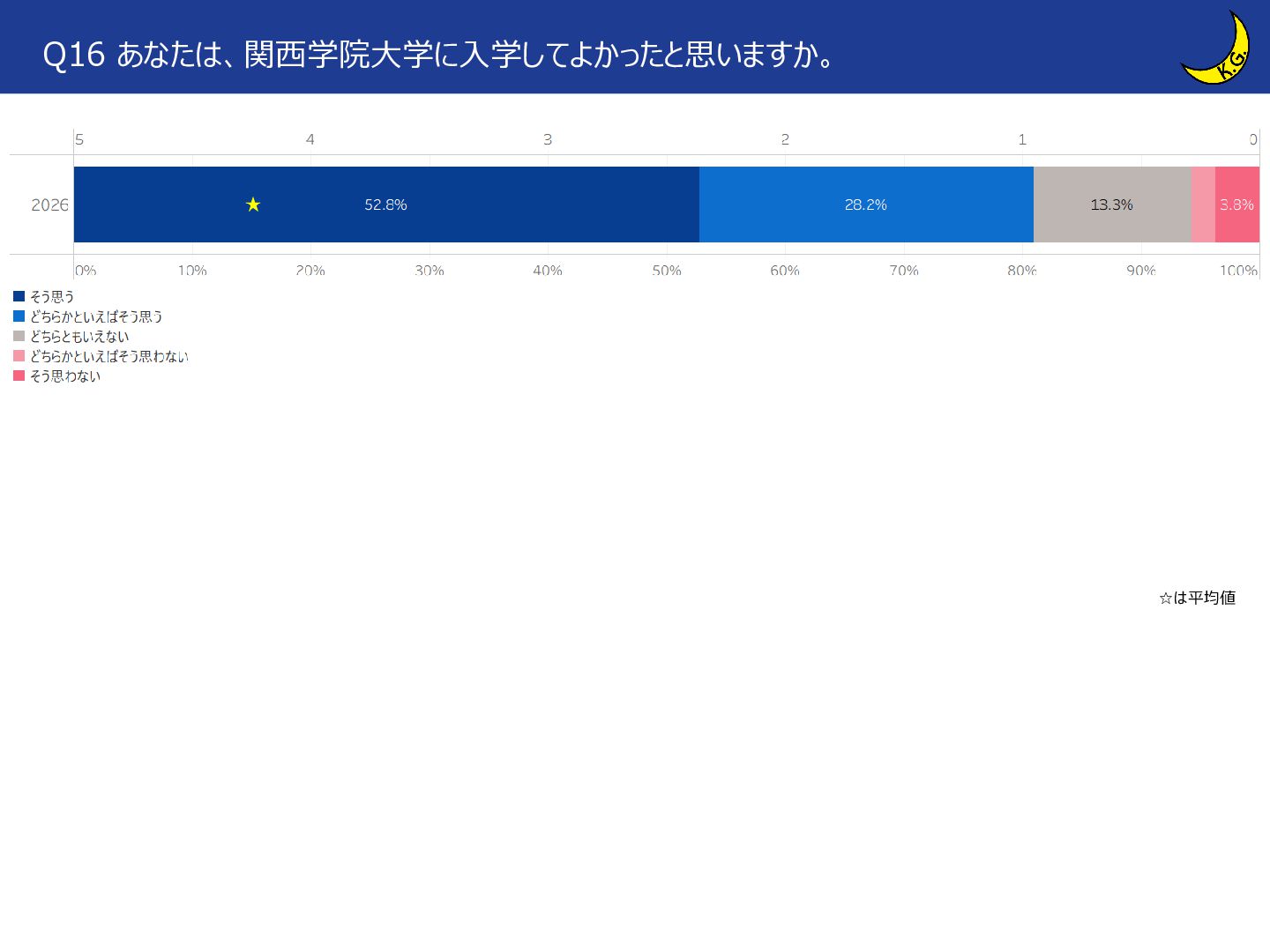Click the legend label そう思わない

coord(65,376)
